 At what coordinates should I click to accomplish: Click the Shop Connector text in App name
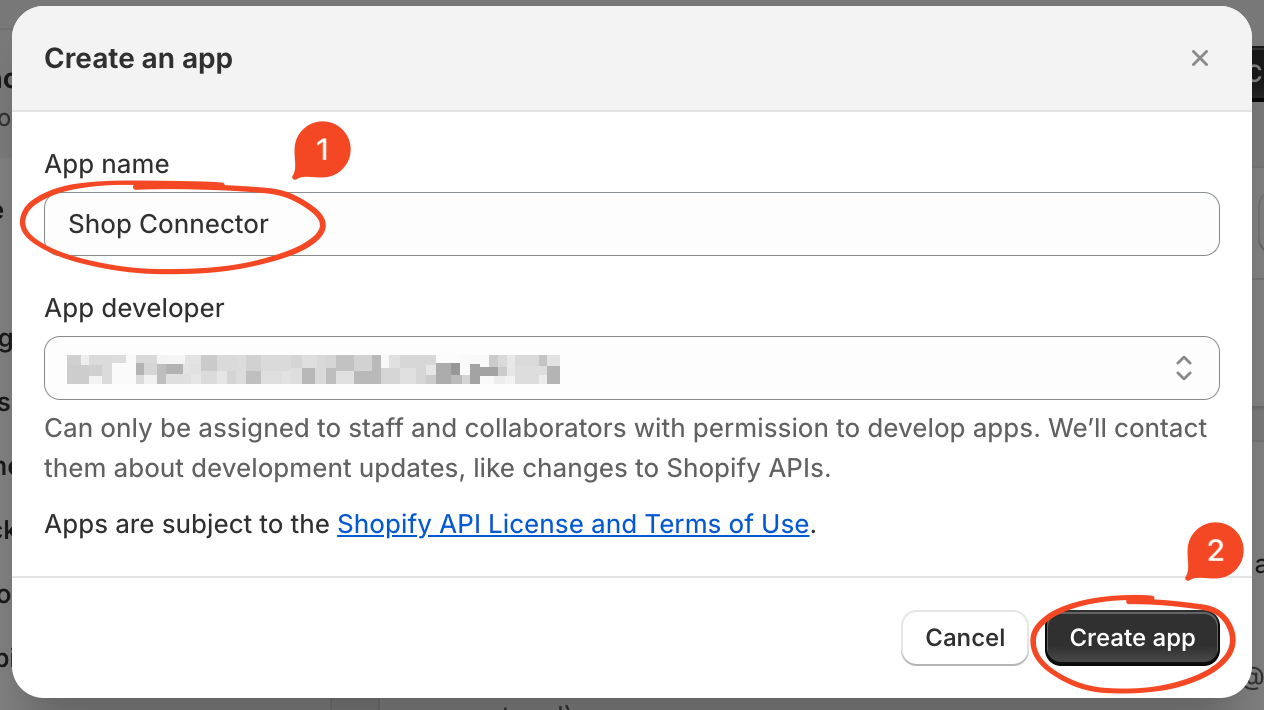pyautogui.click(x=168, y=224)
